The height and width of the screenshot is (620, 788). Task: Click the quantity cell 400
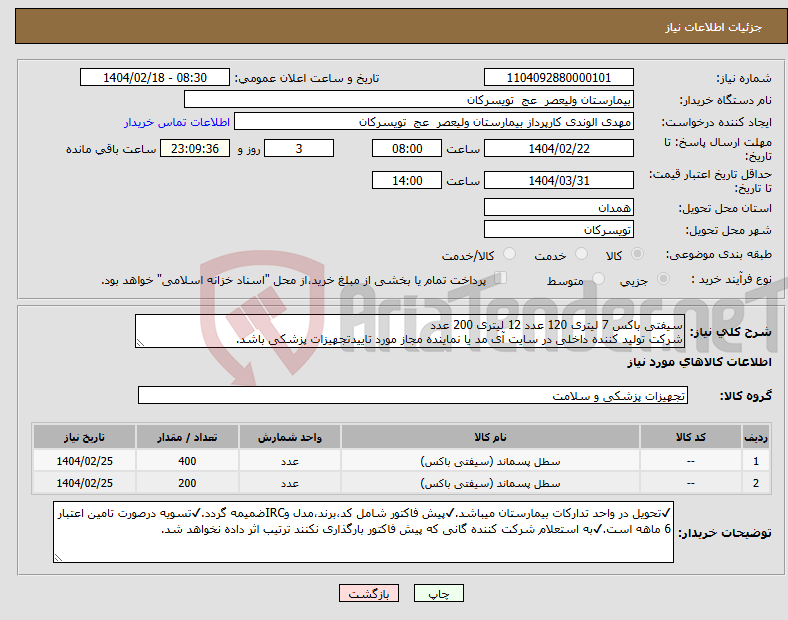point(187,461)
